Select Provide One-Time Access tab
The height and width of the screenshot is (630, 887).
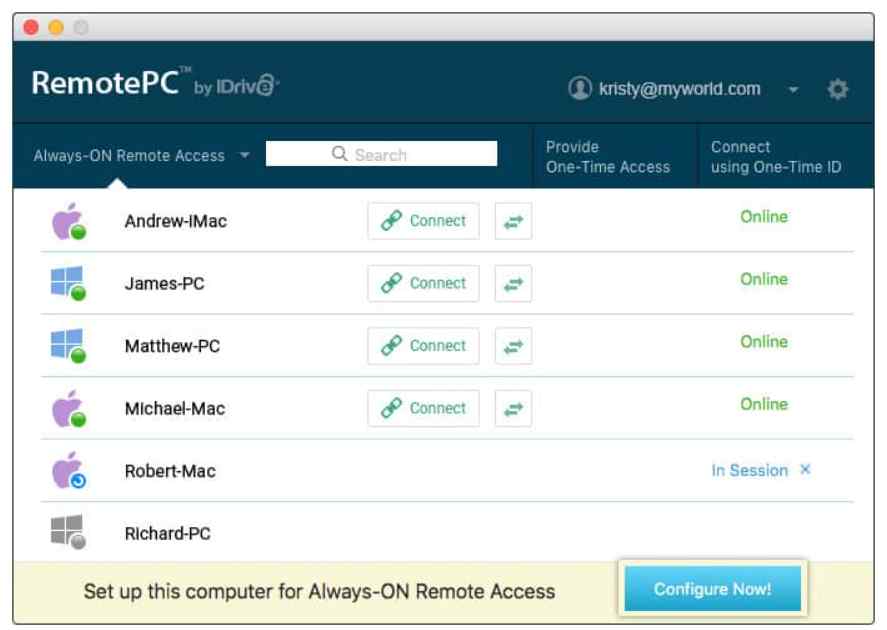click(608, 157)
